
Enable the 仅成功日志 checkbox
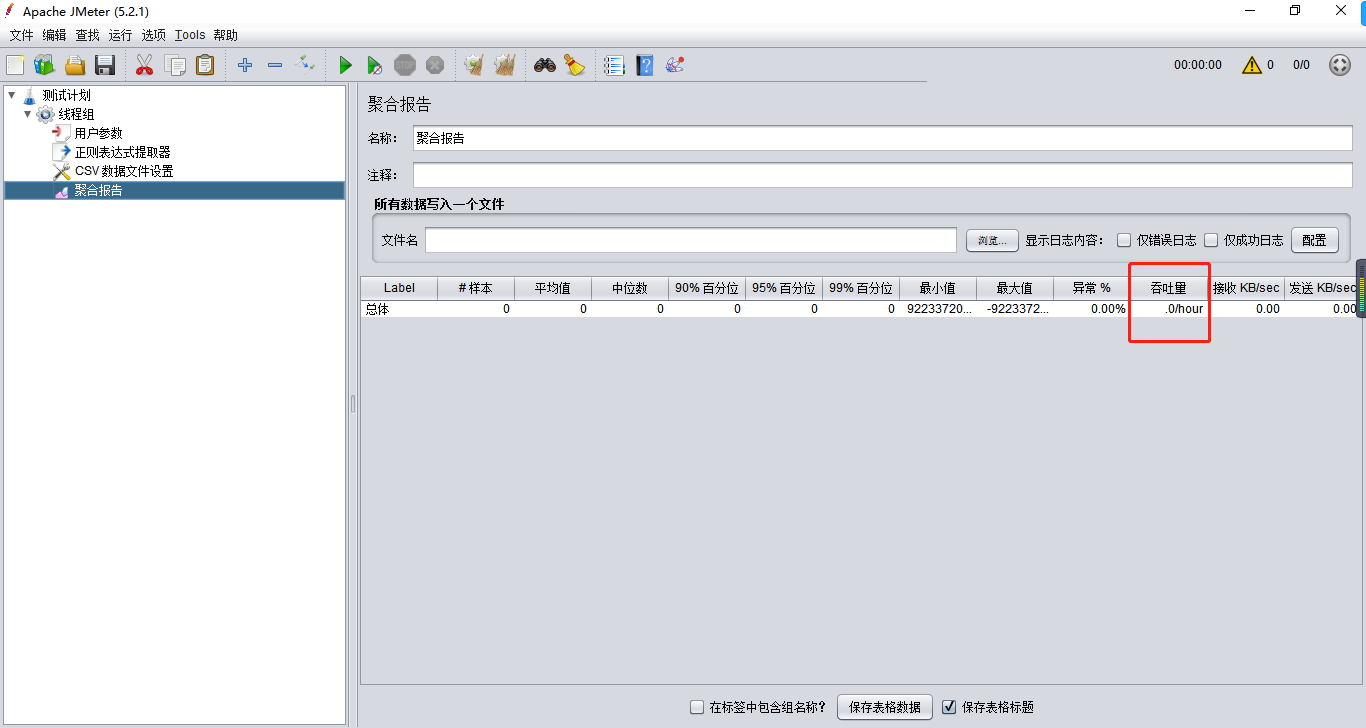[x=1211, y=240]
